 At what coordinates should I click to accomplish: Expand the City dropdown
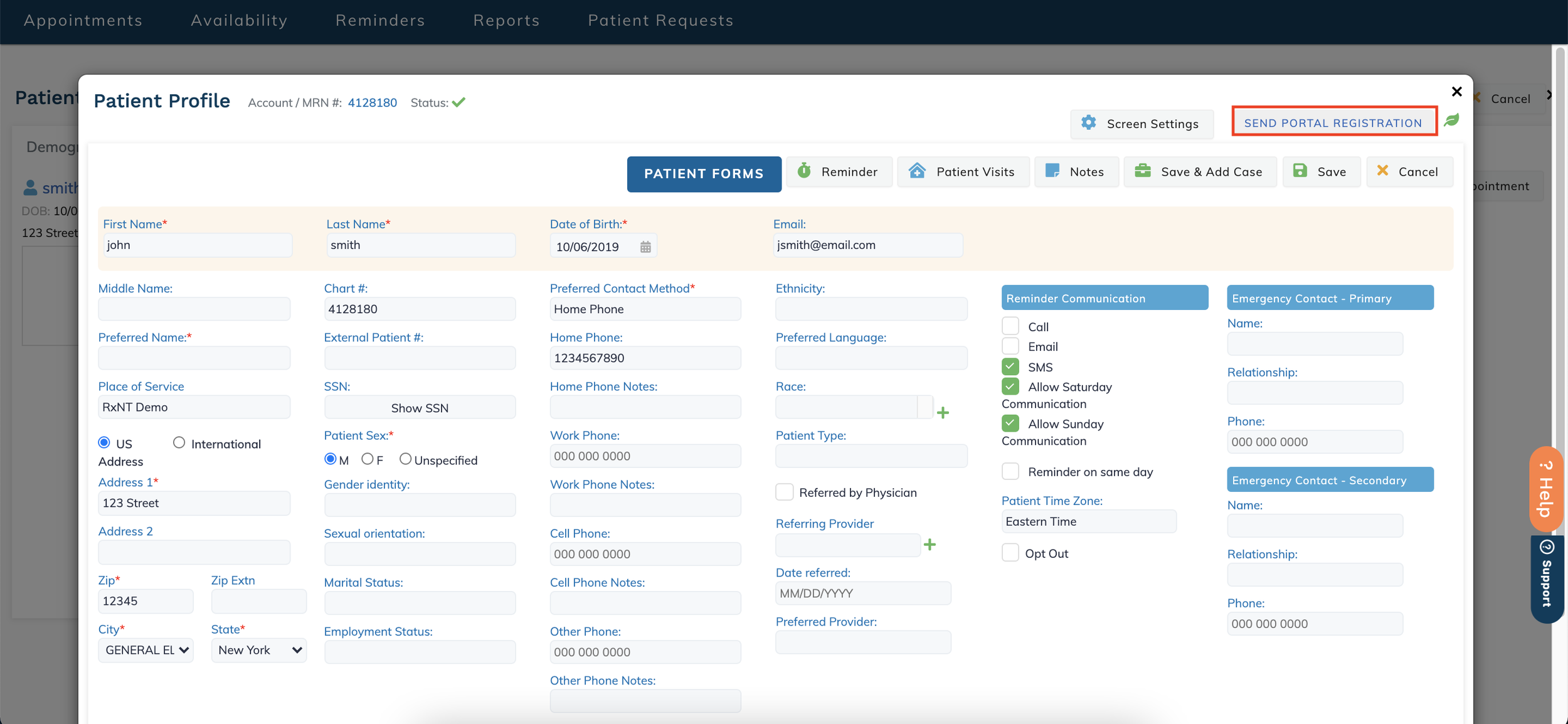pos(146,651)
